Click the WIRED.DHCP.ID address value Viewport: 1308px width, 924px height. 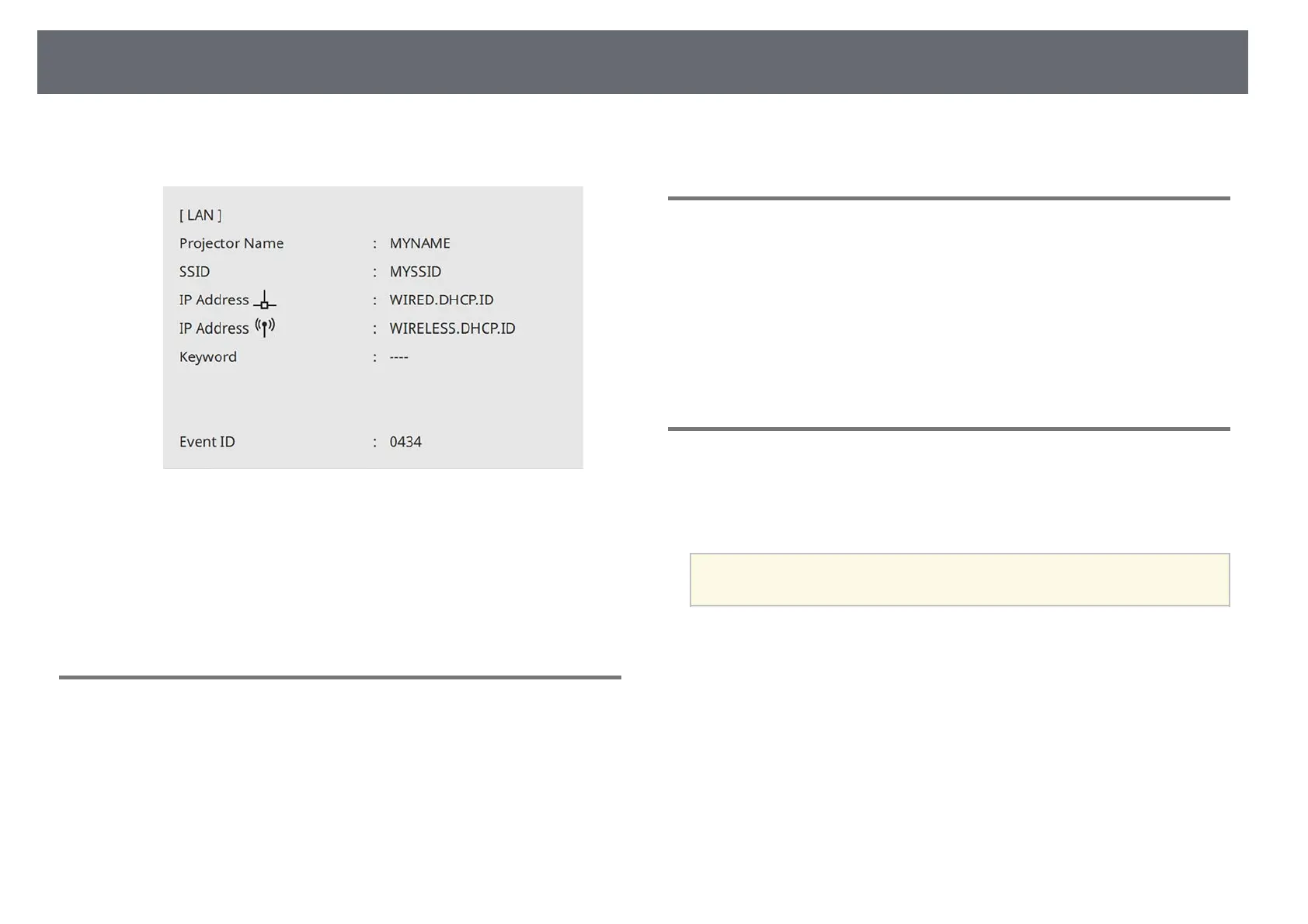(441, 300)
